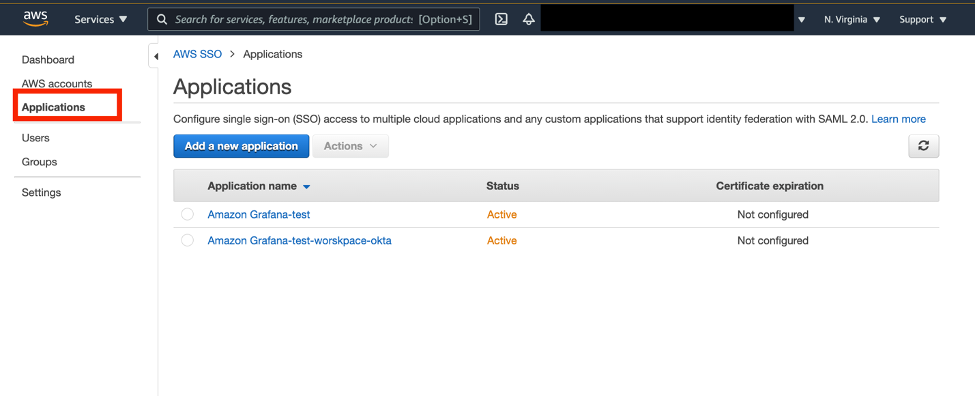Open the CloudShell terminal icon
The height and width of the screenshot is (397, 977).
pos(501,19)
